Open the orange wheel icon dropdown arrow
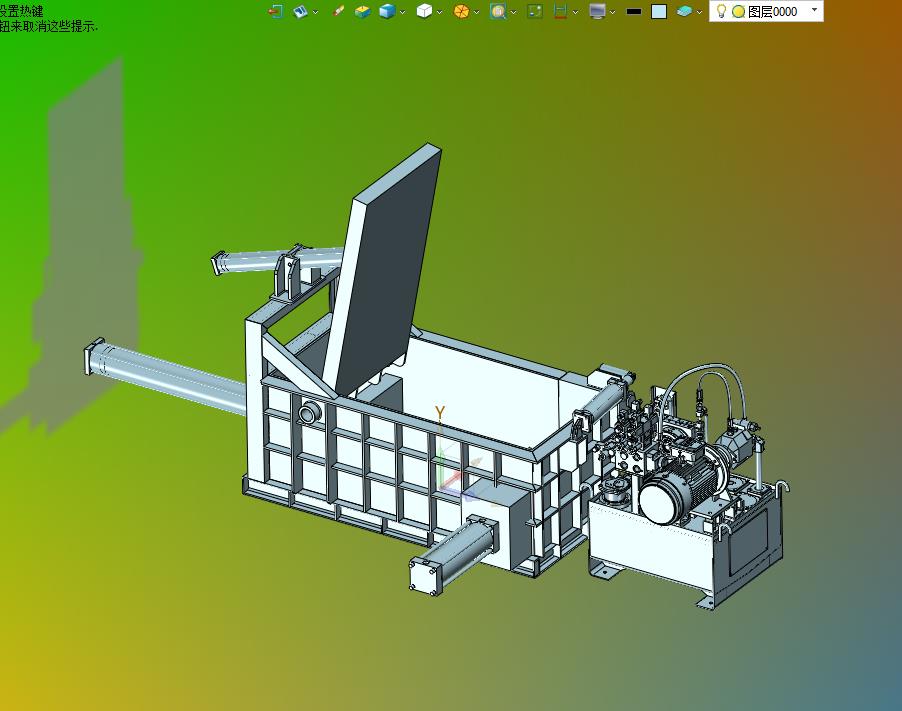This screenshot has width=902, height=711. pos(476,12)
